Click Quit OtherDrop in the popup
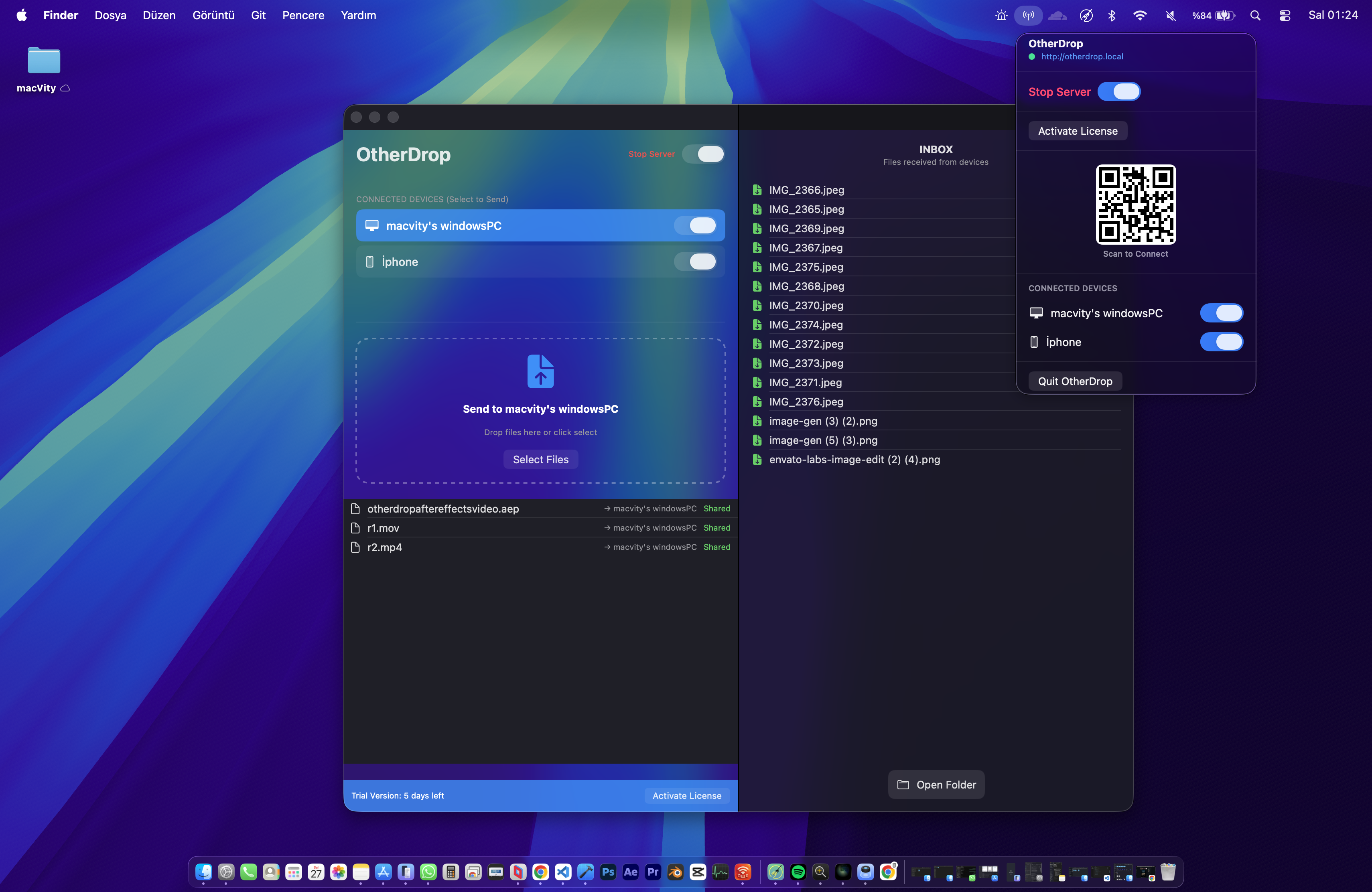 pyautogui.click(x=1075, y=381)
